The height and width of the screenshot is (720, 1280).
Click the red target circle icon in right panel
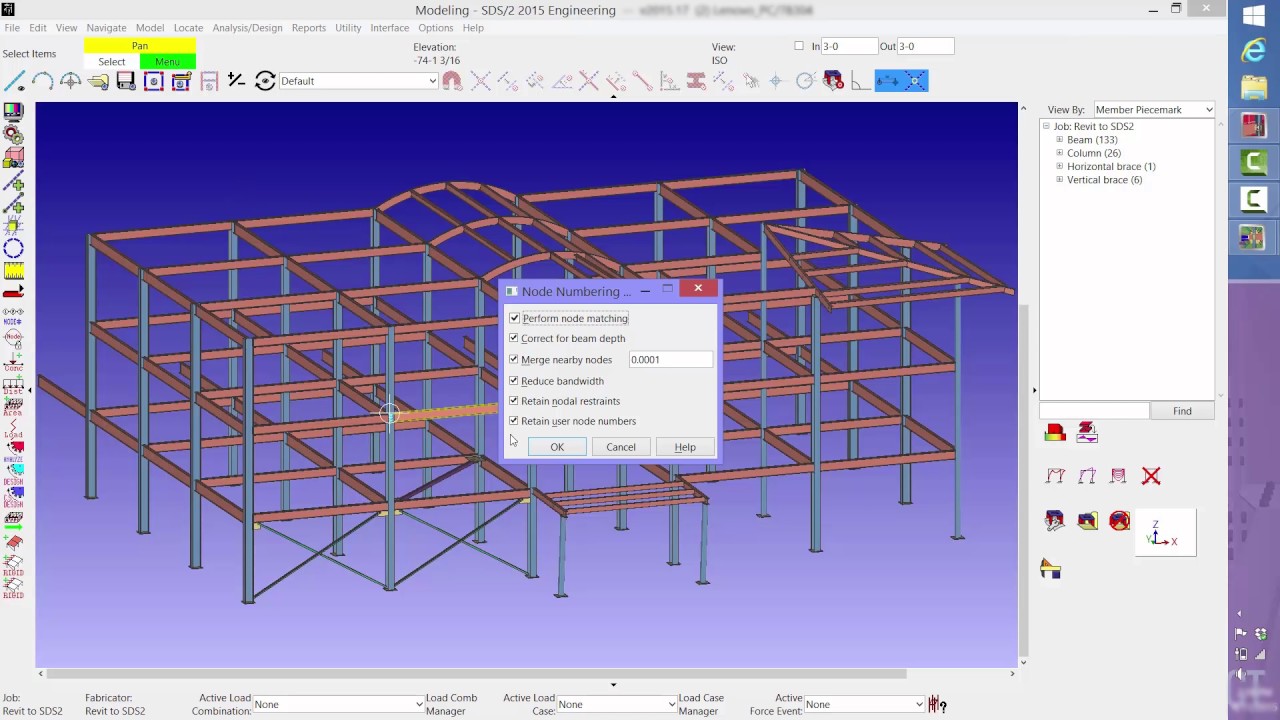point(1119,520)
